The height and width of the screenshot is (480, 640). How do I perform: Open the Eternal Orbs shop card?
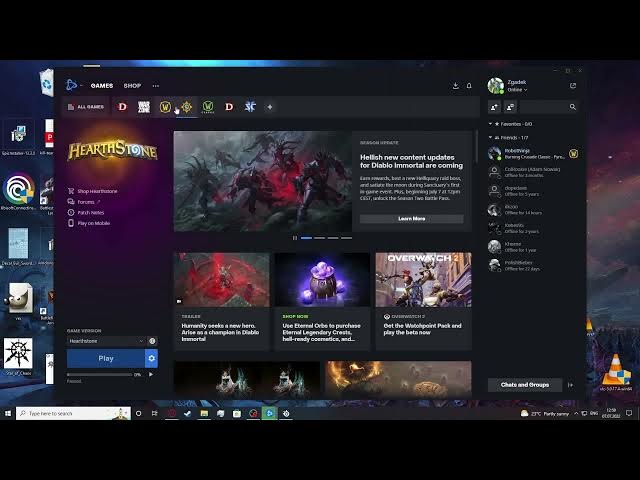tap(322, 301)
